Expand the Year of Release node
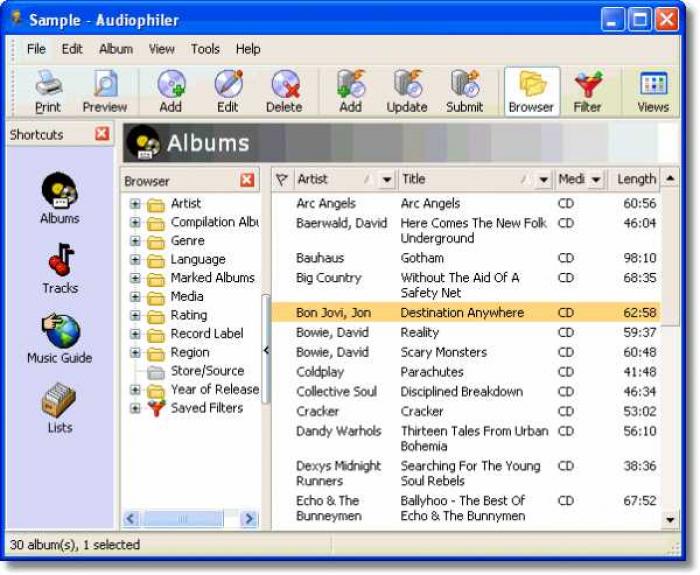 pyautogui.click(x=135, y=390)
